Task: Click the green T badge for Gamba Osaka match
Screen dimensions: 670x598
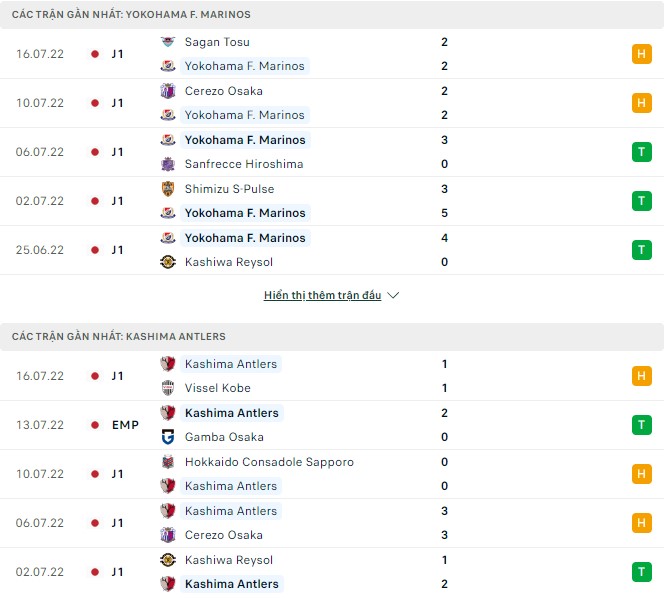Action: click(x=641, y=425)
